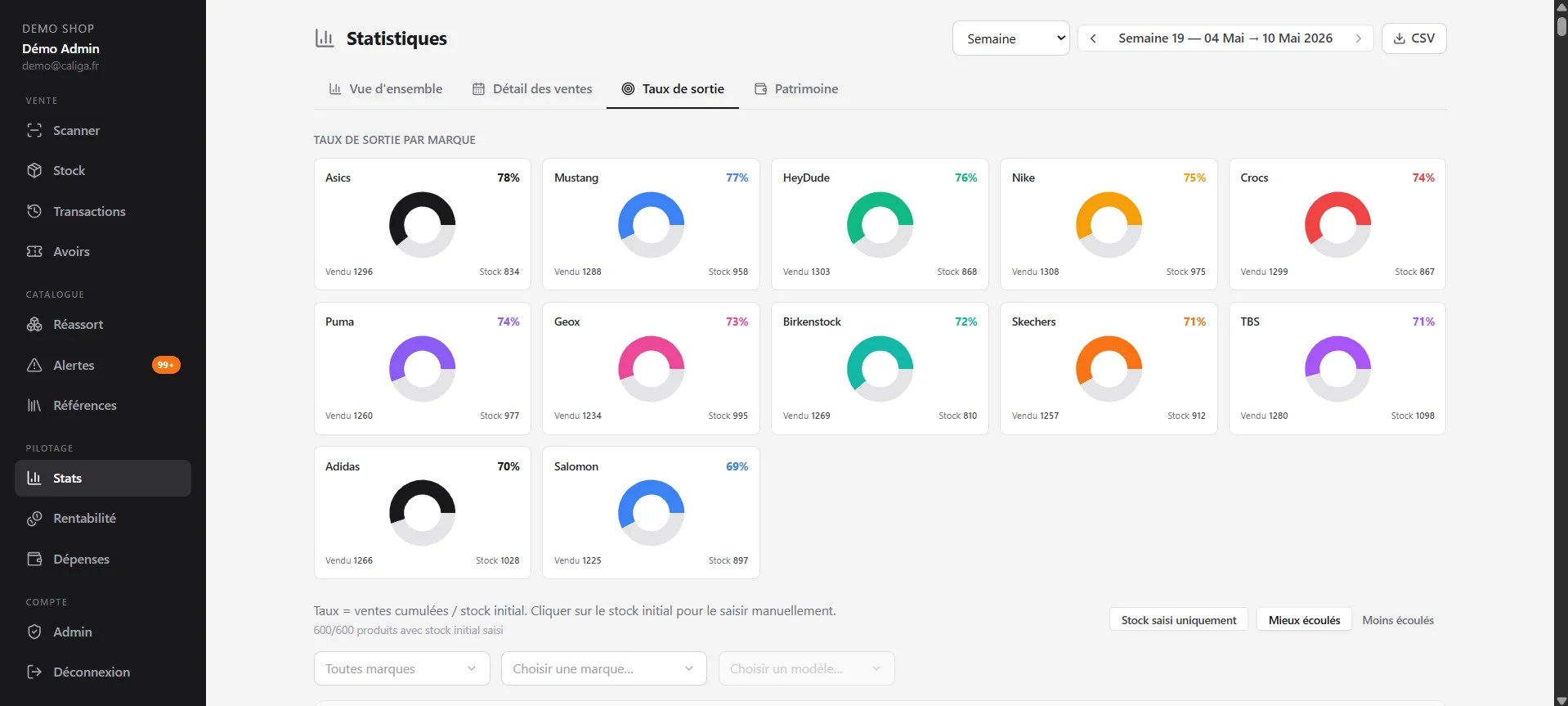Click the Avoirs ticket icon
The width and height of the screenshot is (1568, 706).
pyautogui.click(x=34, y=251)
